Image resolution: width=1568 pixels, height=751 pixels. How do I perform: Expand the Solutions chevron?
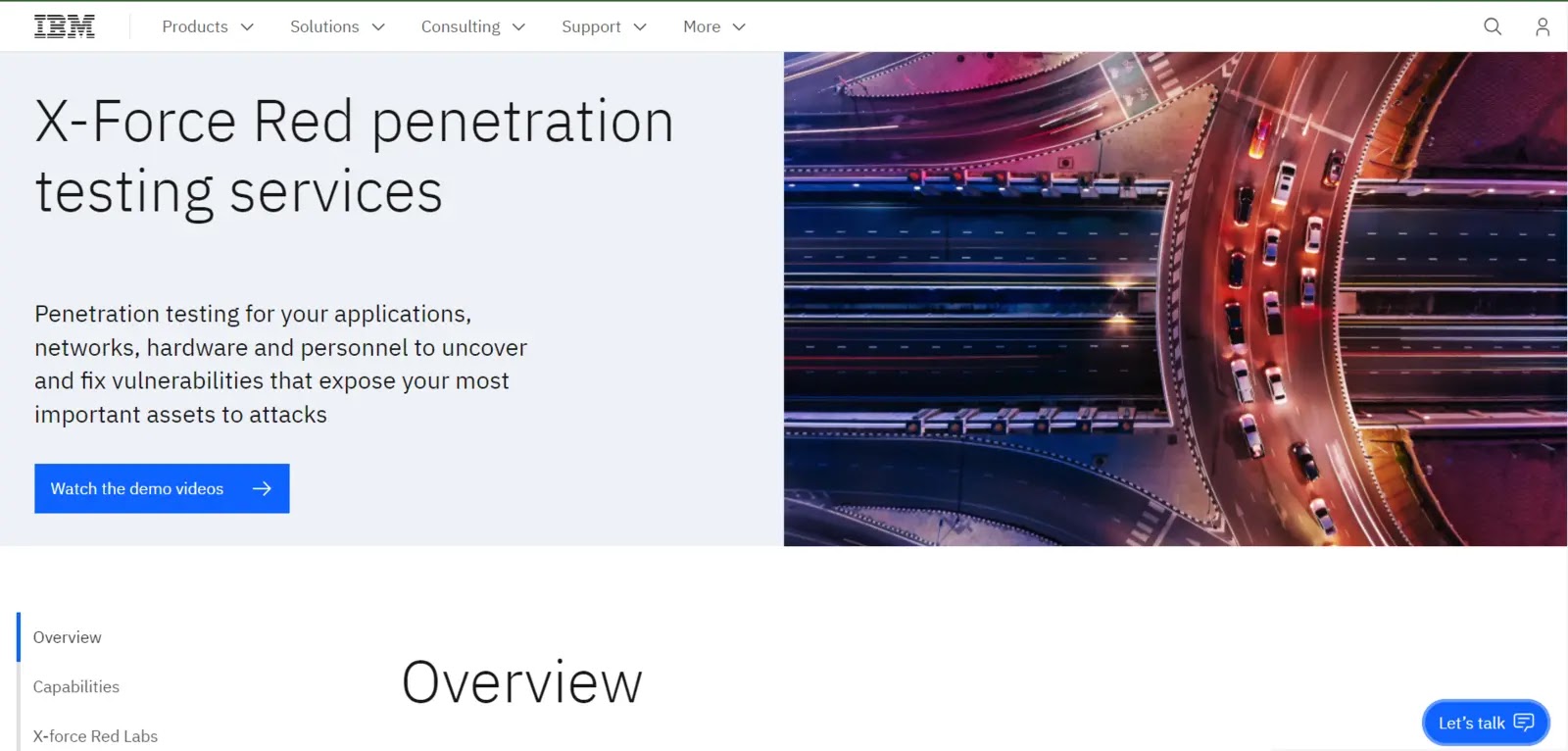(x=378, y=27)
